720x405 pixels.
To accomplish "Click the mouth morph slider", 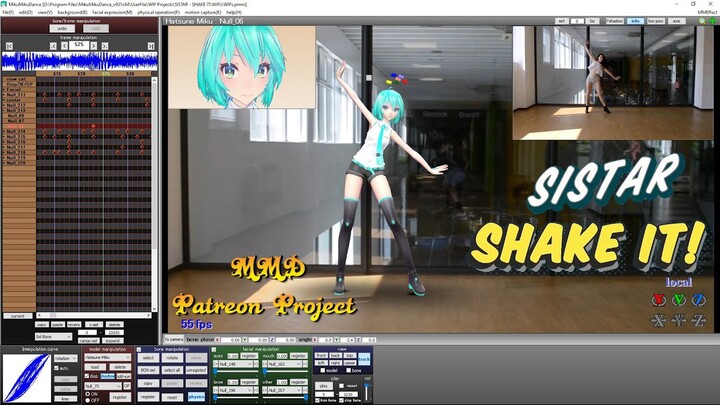I will [x=285, y=371].
